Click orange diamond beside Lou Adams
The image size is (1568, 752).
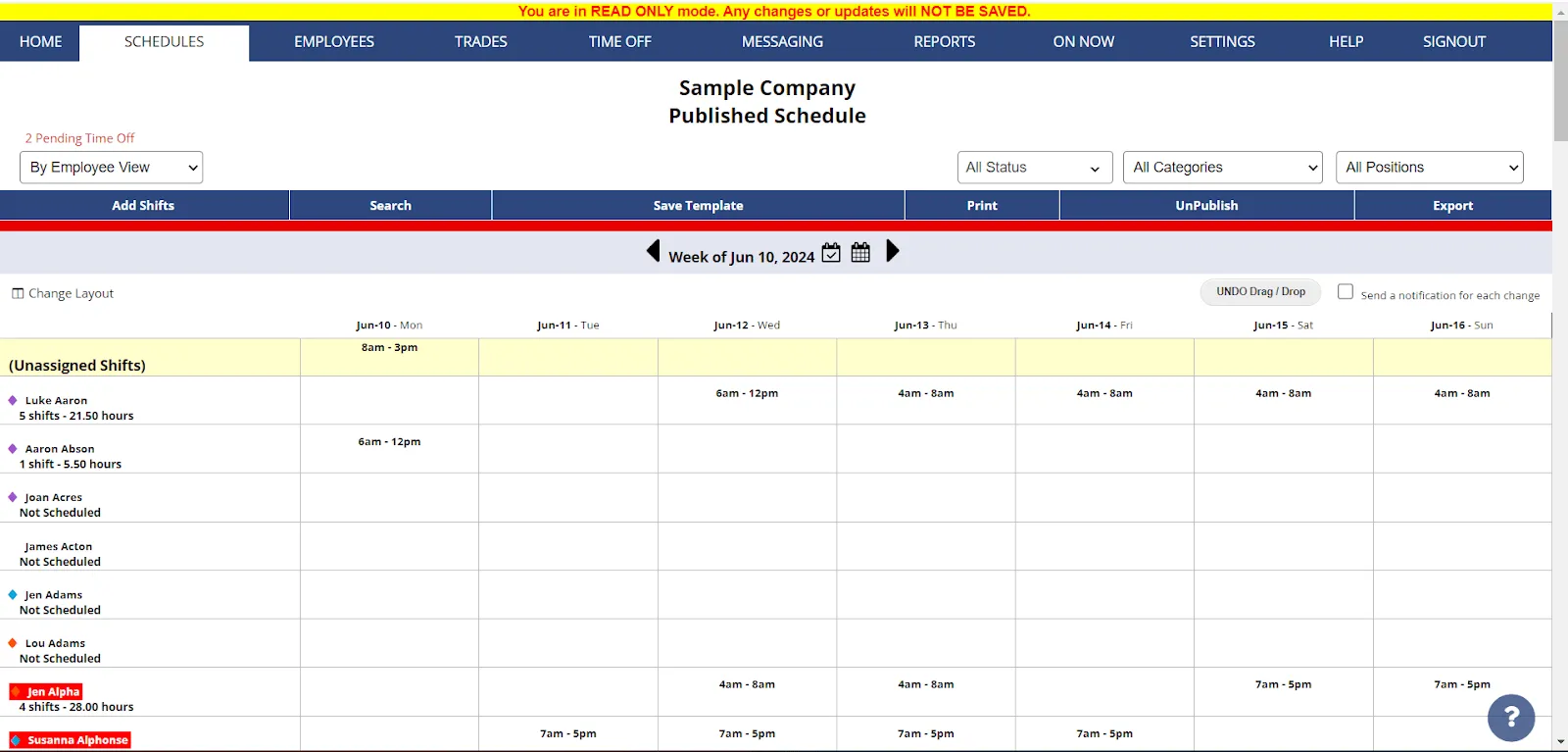click(x=13, y=643)
